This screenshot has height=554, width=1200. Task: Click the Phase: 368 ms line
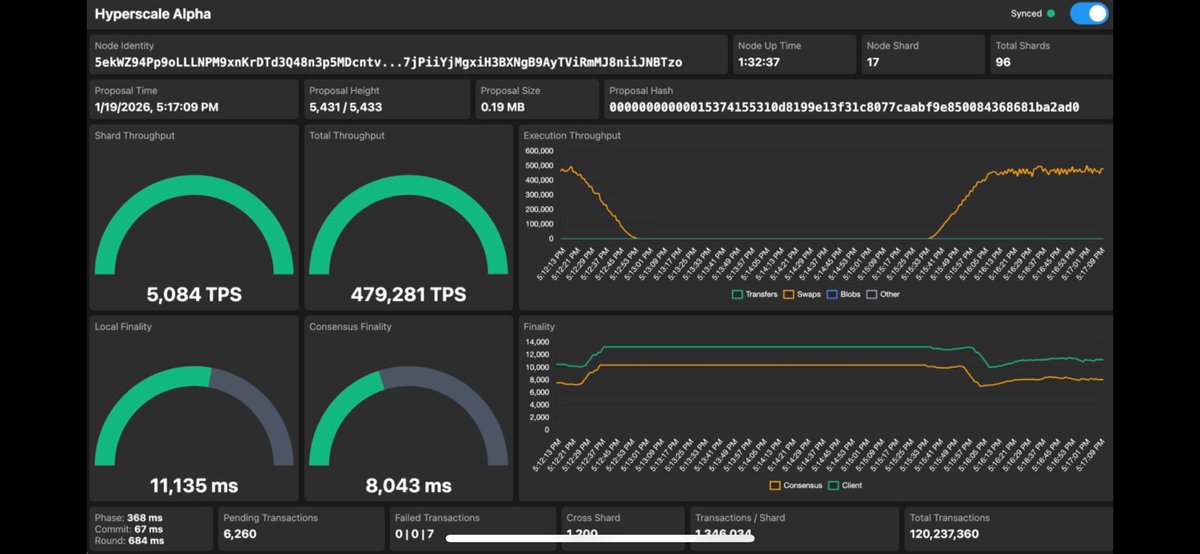point(128,517)
